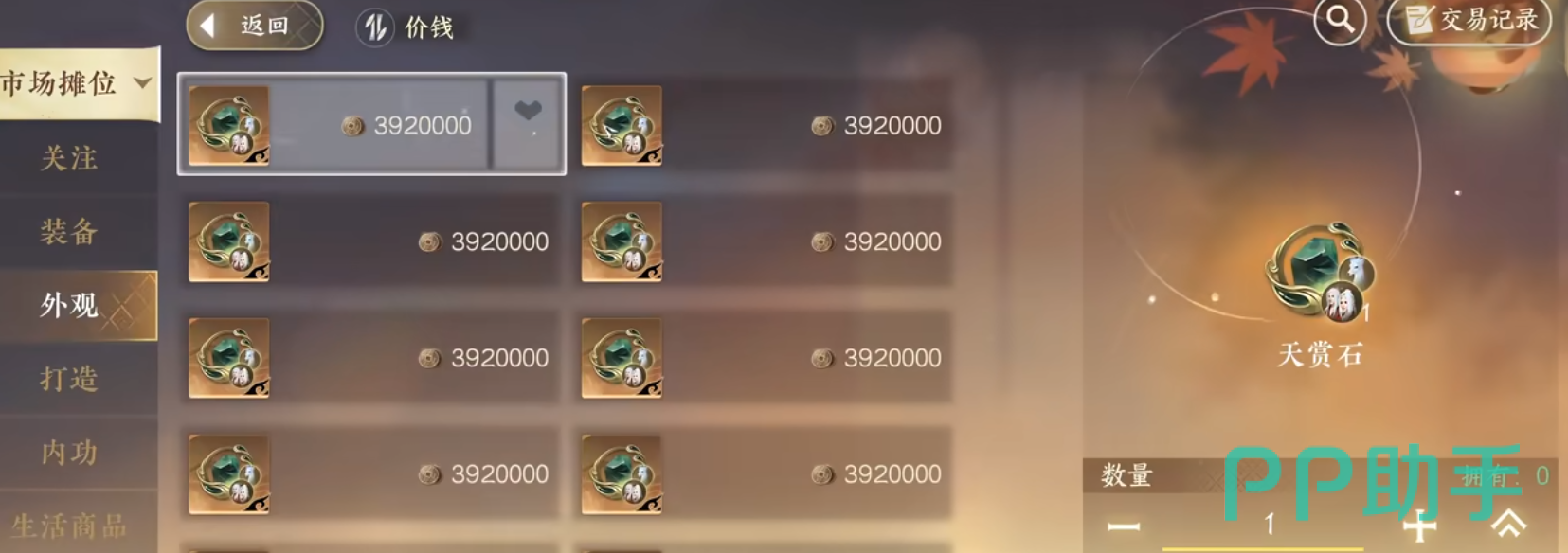Expand the 市场摊位 dropdown arrow
This screenshot has height=553, width=1568.
(142, 83)
